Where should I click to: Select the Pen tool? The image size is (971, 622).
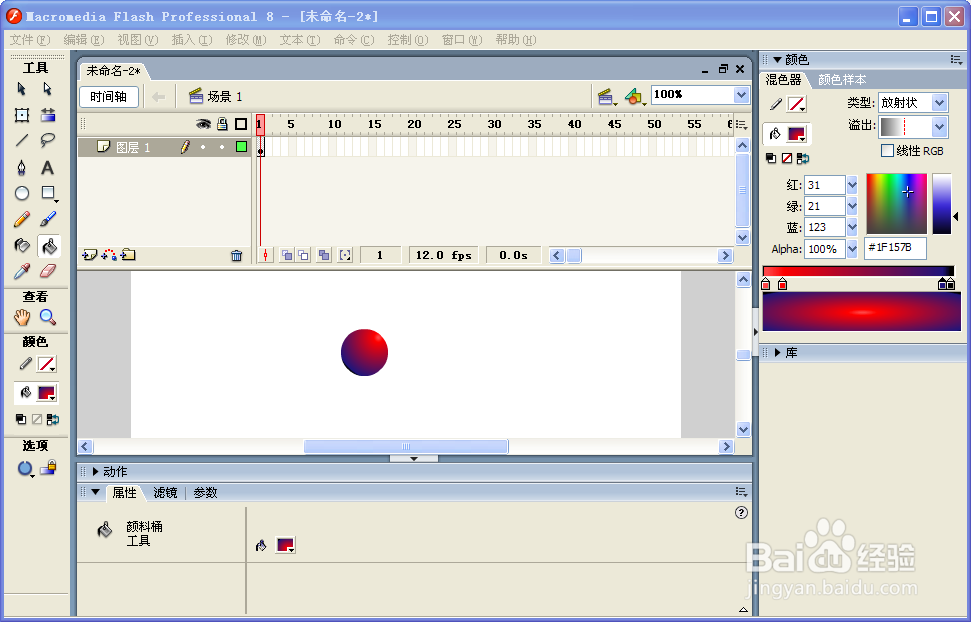pos(22,167)
